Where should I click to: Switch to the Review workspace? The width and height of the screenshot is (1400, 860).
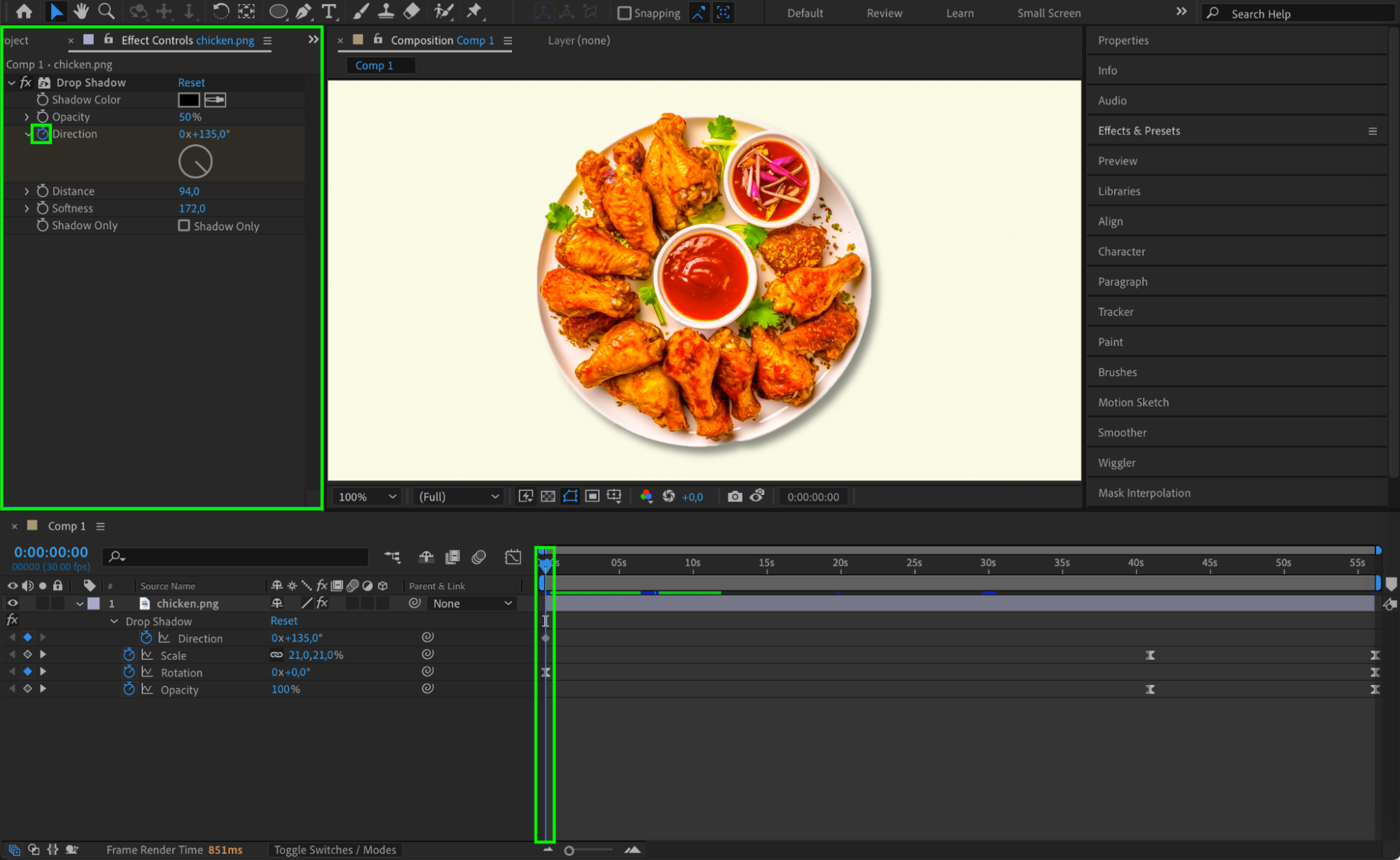point(884,13)
